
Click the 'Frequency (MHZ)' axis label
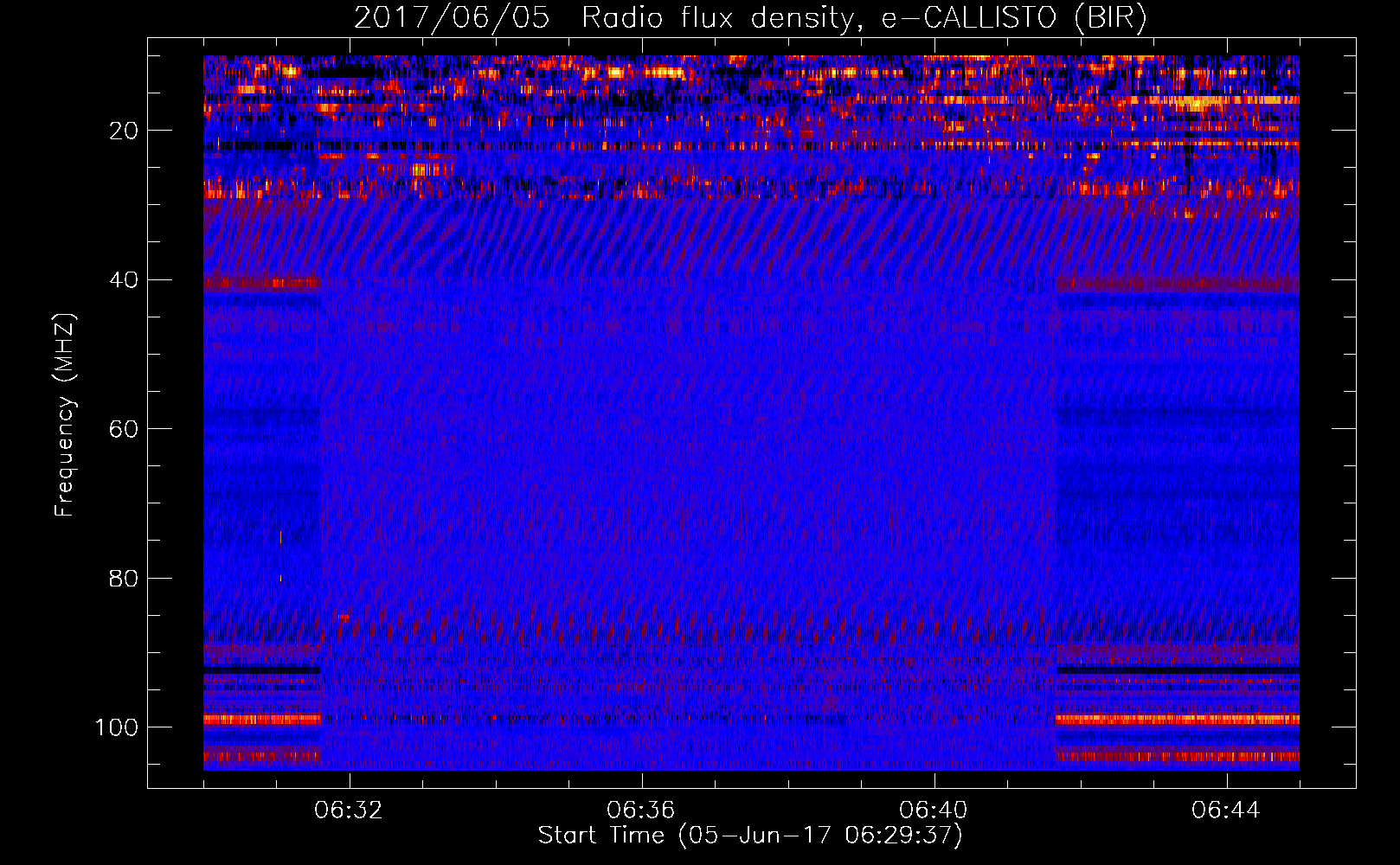coord(65,414)
